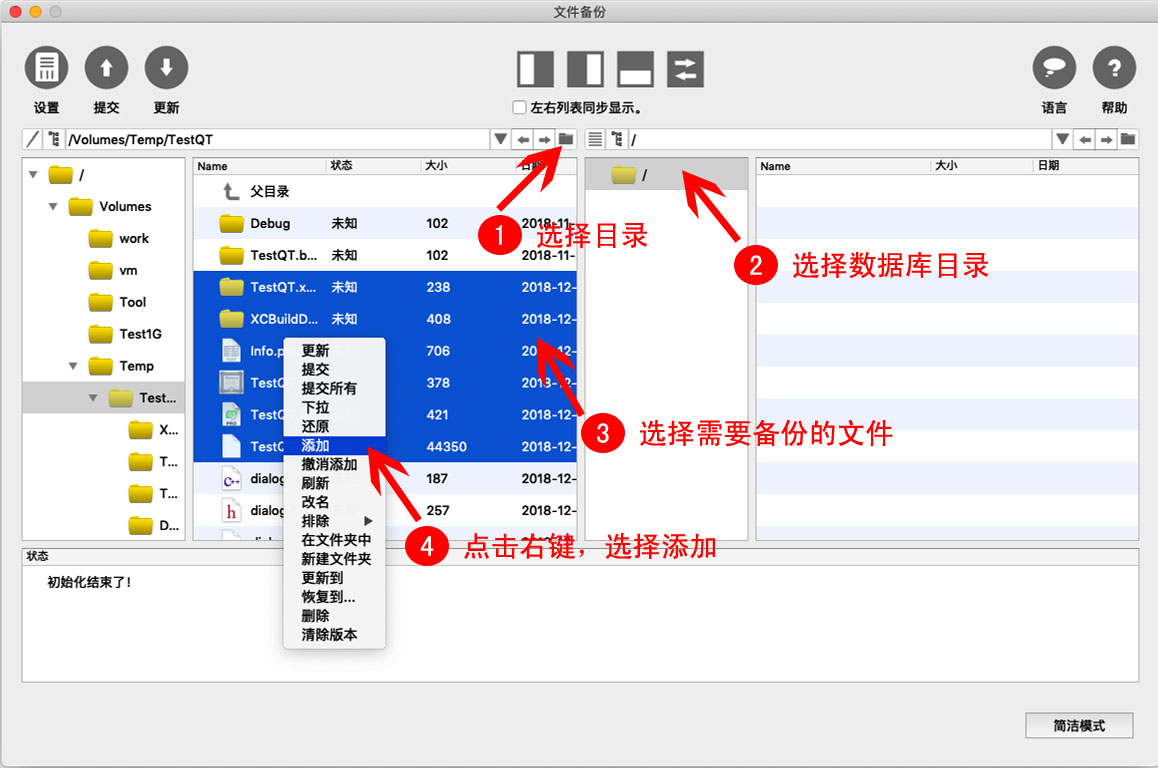Click the local path input field
The image size is (1158, 768).
277,139
